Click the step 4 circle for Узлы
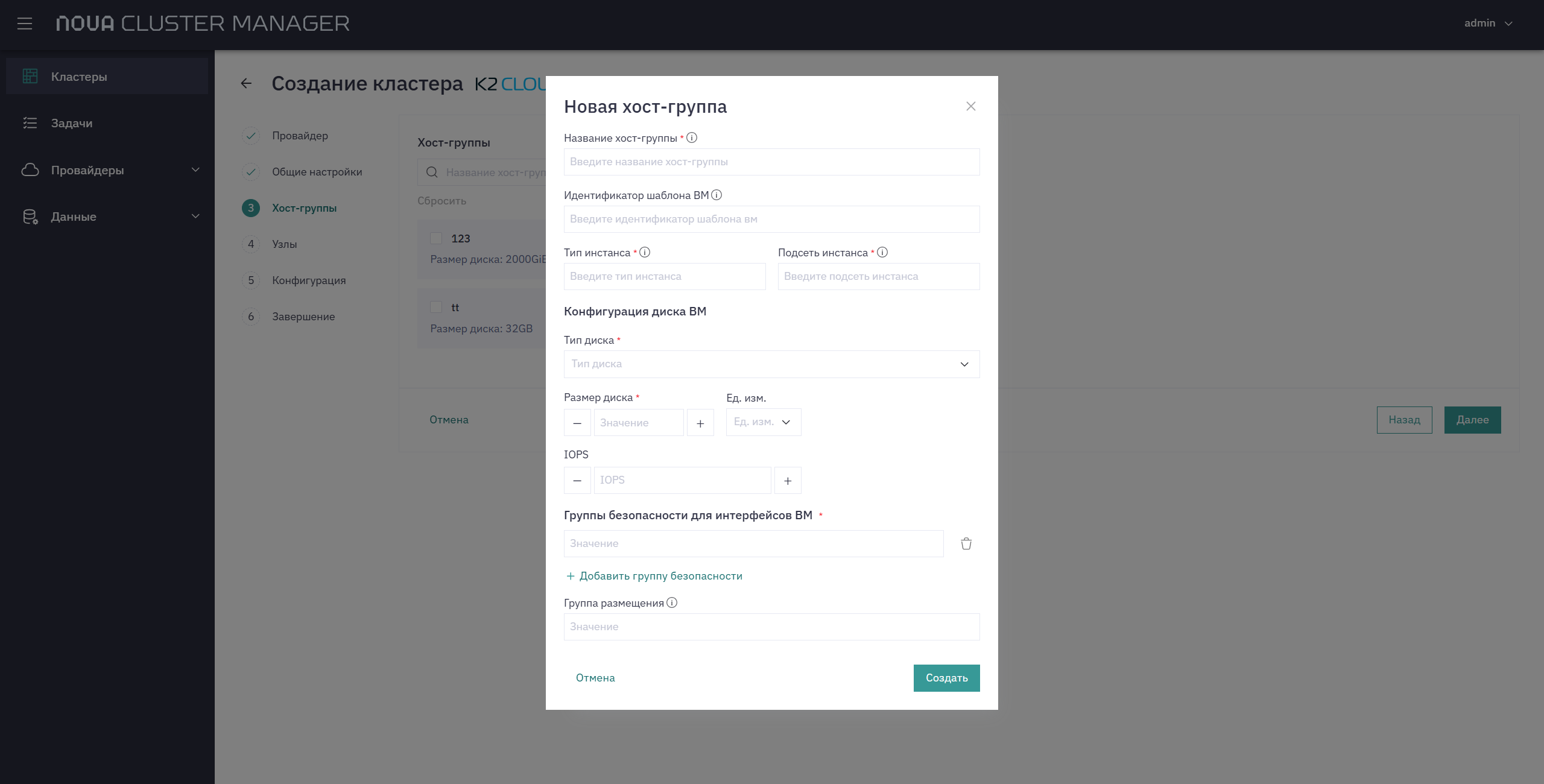The width and height of the screenshot is (1544, 784). [x=251, y=244]
